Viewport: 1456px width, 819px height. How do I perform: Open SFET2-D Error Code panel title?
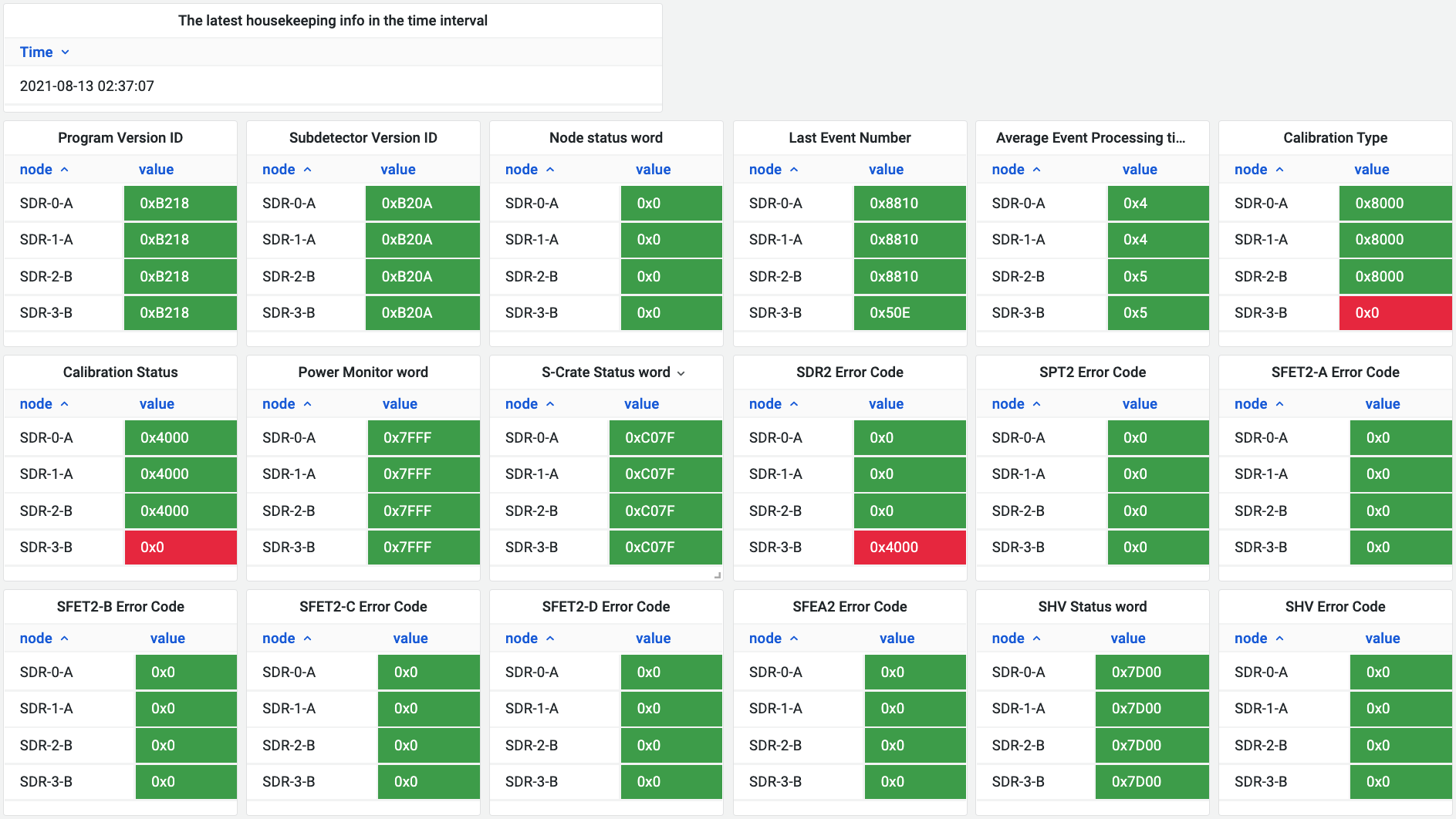606,607
